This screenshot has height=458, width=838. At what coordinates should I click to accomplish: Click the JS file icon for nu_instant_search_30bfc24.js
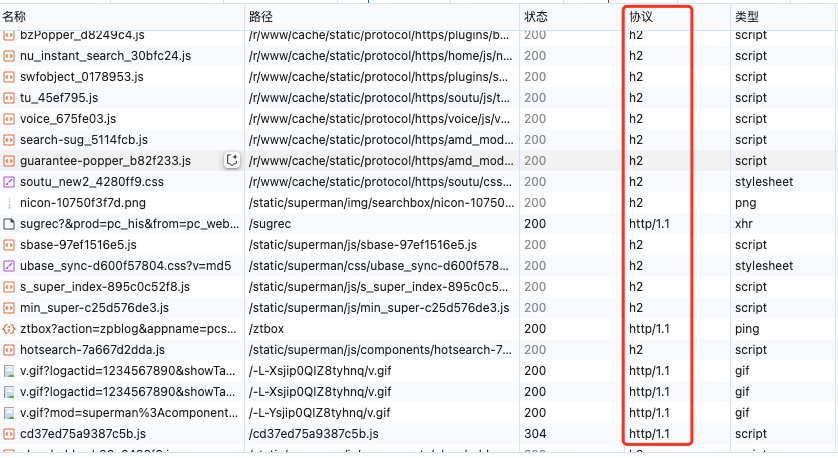coord(9,56)
